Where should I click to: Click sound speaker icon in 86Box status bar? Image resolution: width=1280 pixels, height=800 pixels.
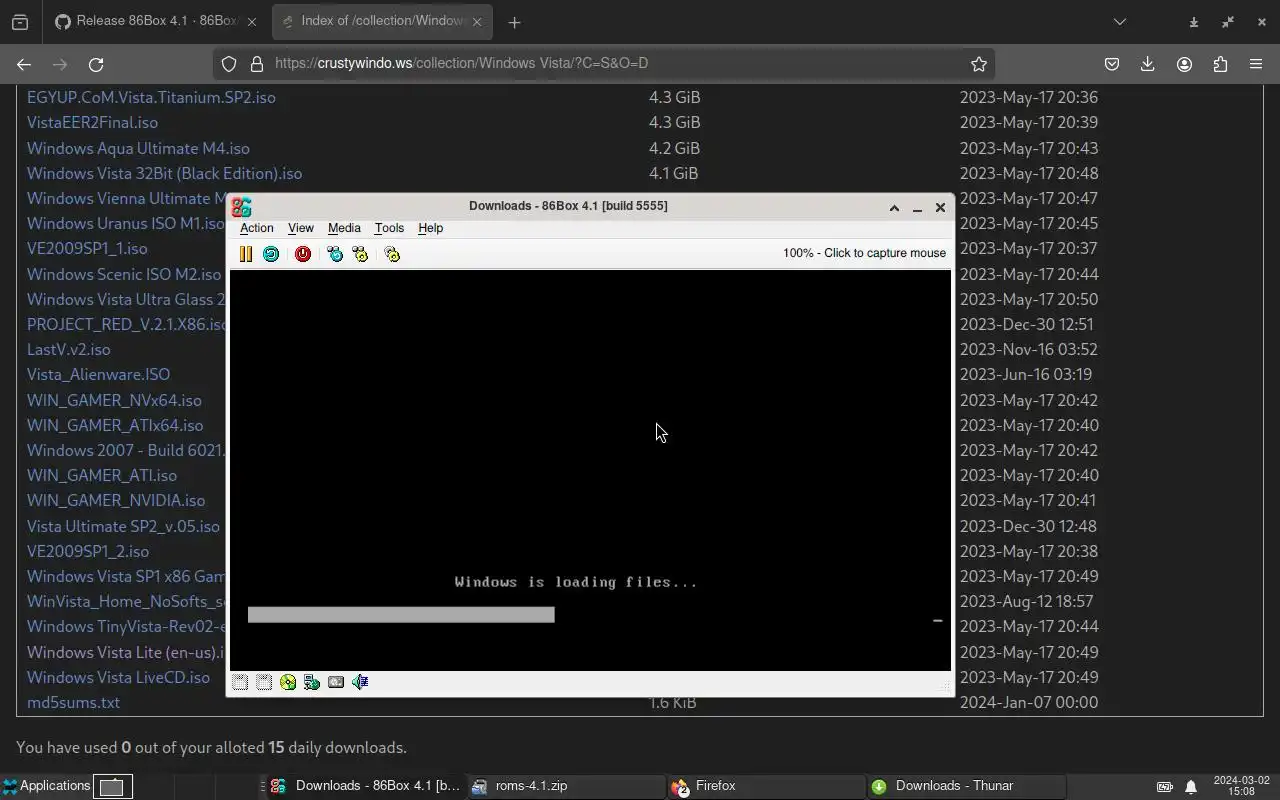(360, 682)
